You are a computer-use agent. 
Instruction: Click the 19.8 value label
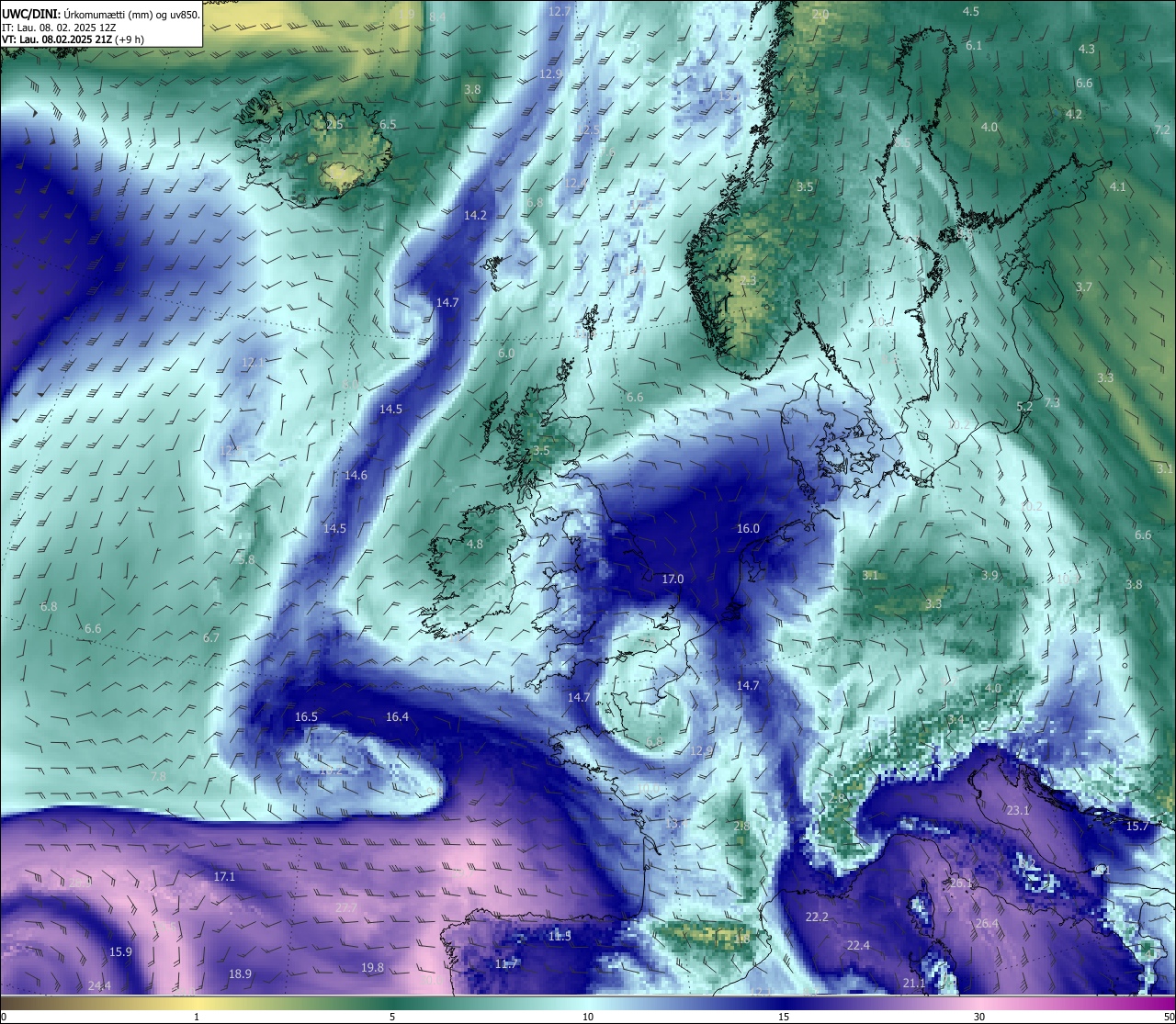(x=372, y=967)
